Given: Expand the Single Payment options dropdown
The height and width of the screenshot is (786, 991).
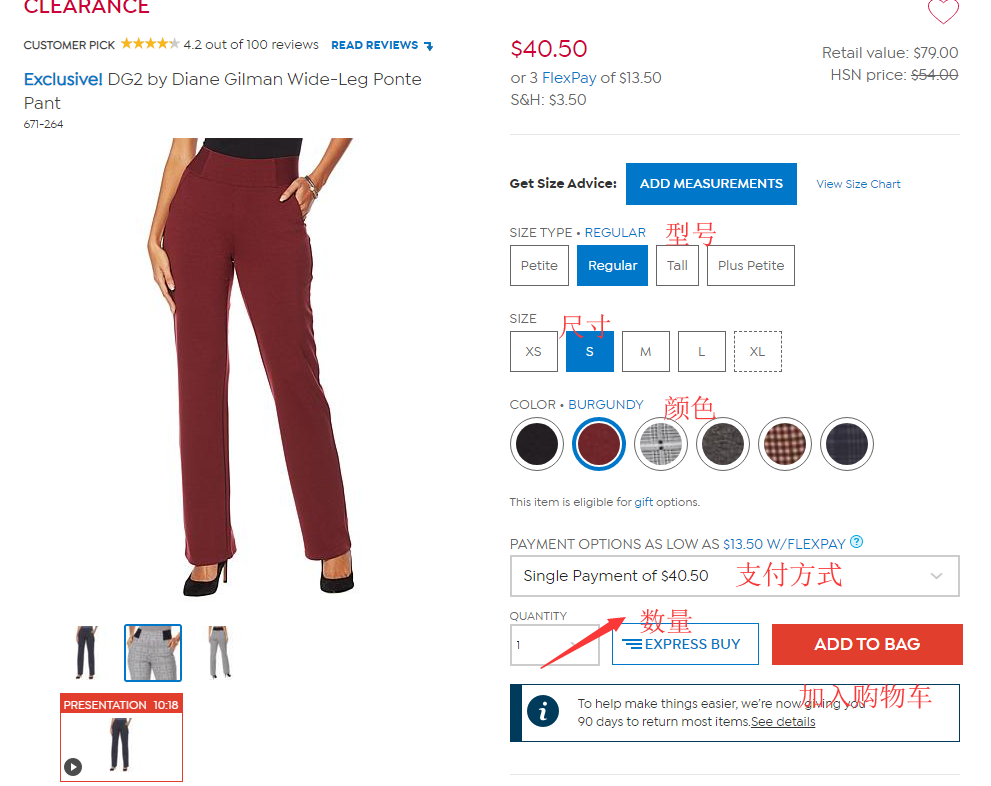Looking at the screenshot, I should 734,576.
